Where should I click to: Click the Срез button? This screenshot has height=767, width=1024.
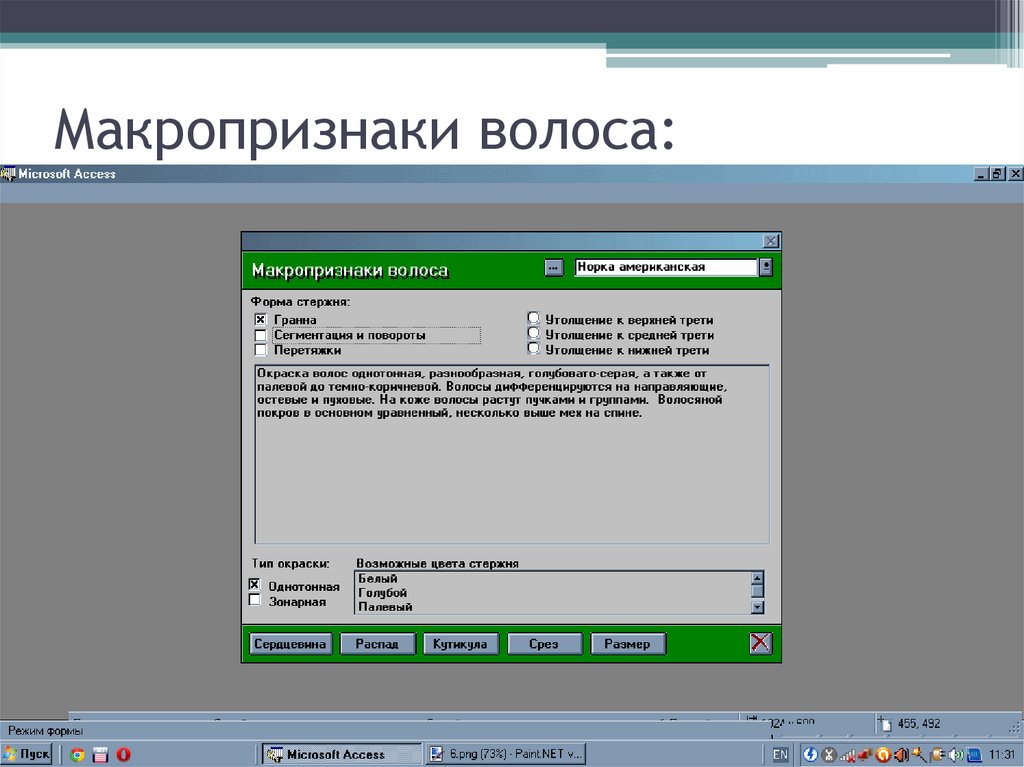click(x=544, y=643)
